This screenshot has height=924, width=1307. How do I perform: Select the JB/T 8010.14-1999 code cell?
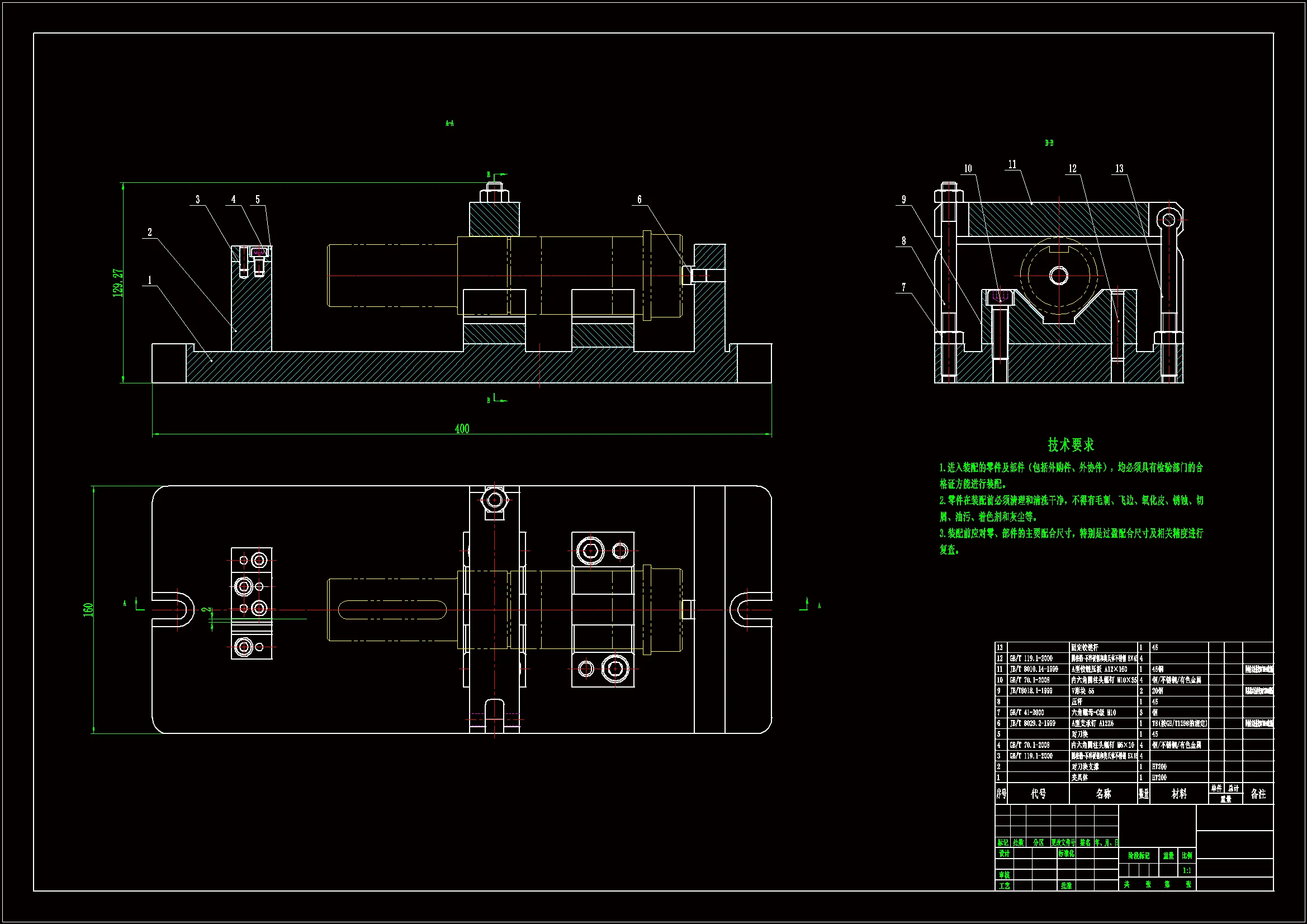pyautogui.click(x=1034, y=670)
